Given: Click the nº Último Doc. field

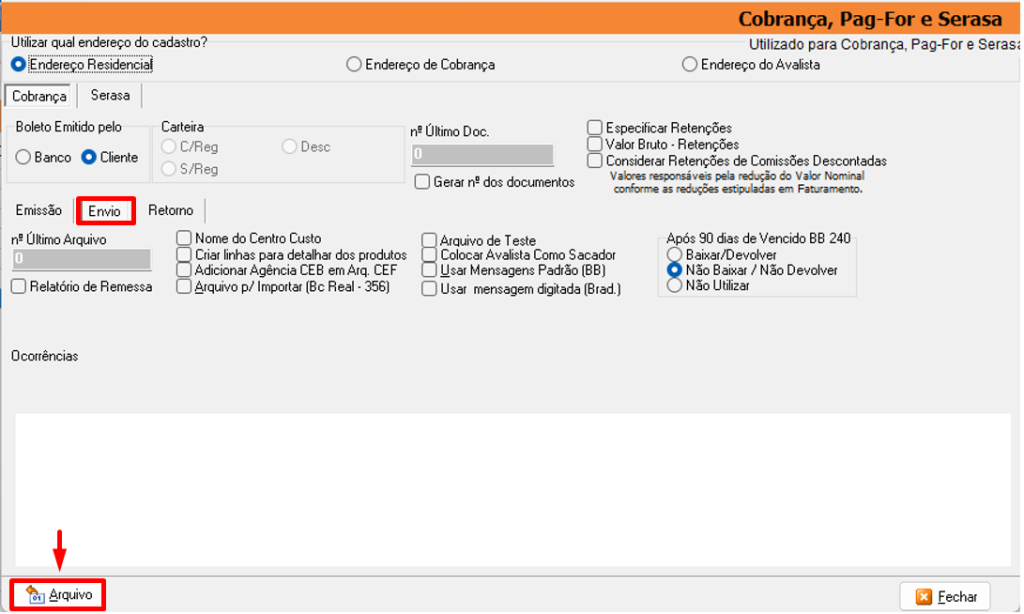Looking at the screenshot, I should (x=482, y=154).
